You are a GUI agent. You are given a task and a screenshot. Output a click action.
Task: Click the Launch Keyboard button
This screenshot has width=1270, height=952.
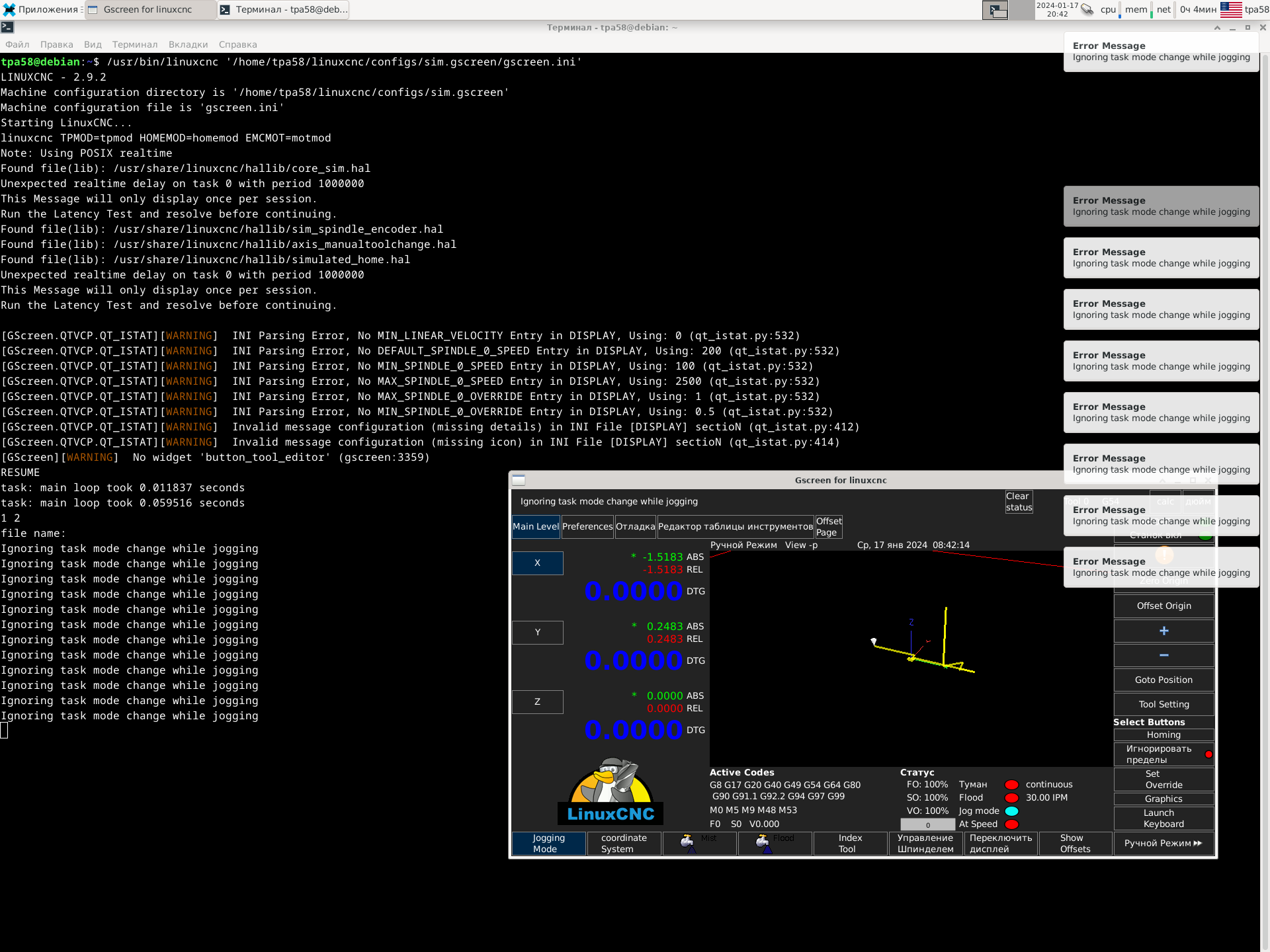pos(1164,818)
